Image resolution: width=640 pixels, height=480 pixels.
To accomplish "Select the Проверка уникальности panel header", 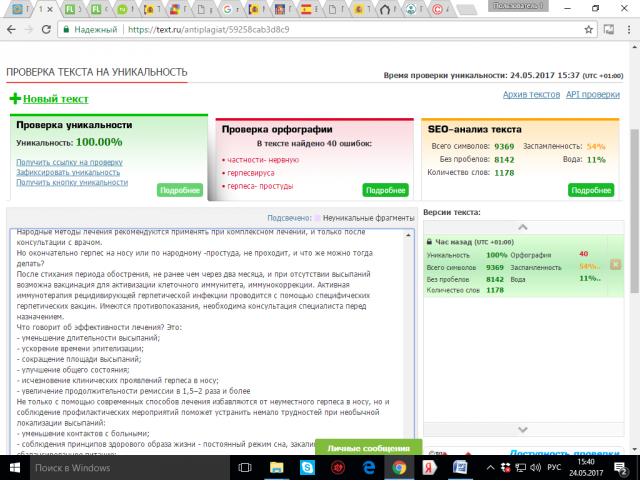I will point(74,125).
